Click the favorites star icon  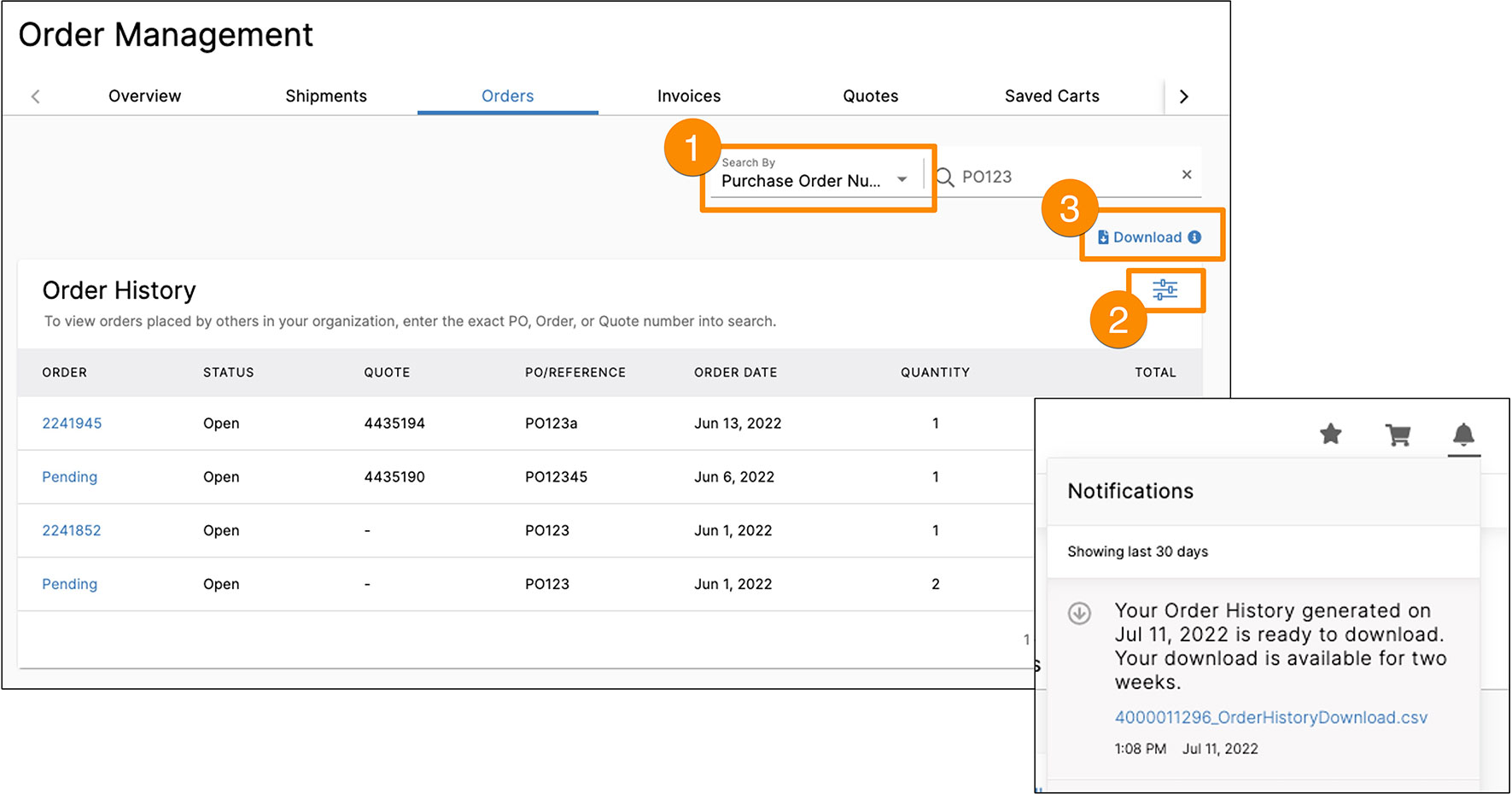[x=1330, y=435]
